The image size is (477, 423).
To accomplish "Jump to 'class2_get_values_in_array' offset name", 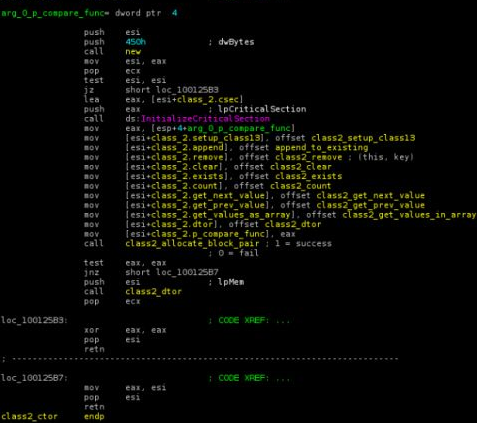I will pos(409,215).
